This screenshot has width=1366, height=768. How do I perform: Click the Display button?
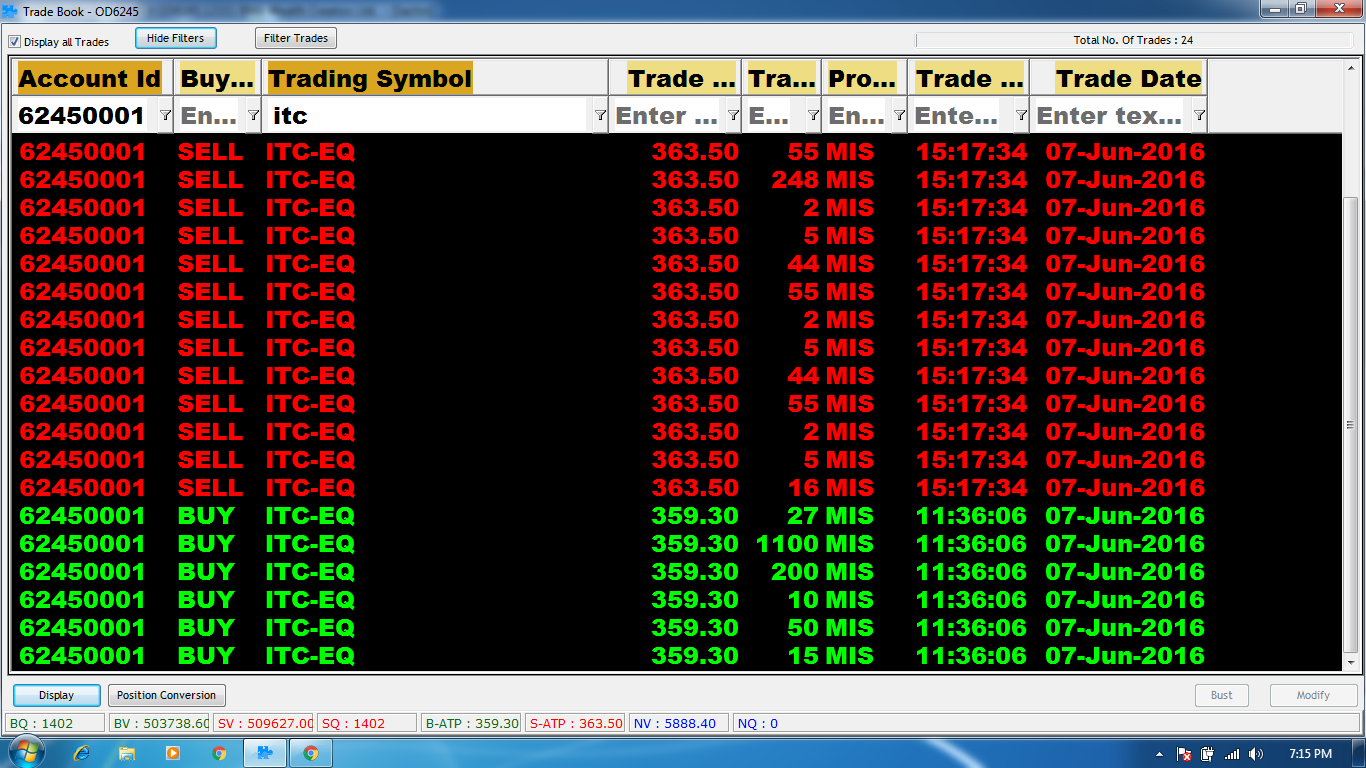click(x=57, y=695)
